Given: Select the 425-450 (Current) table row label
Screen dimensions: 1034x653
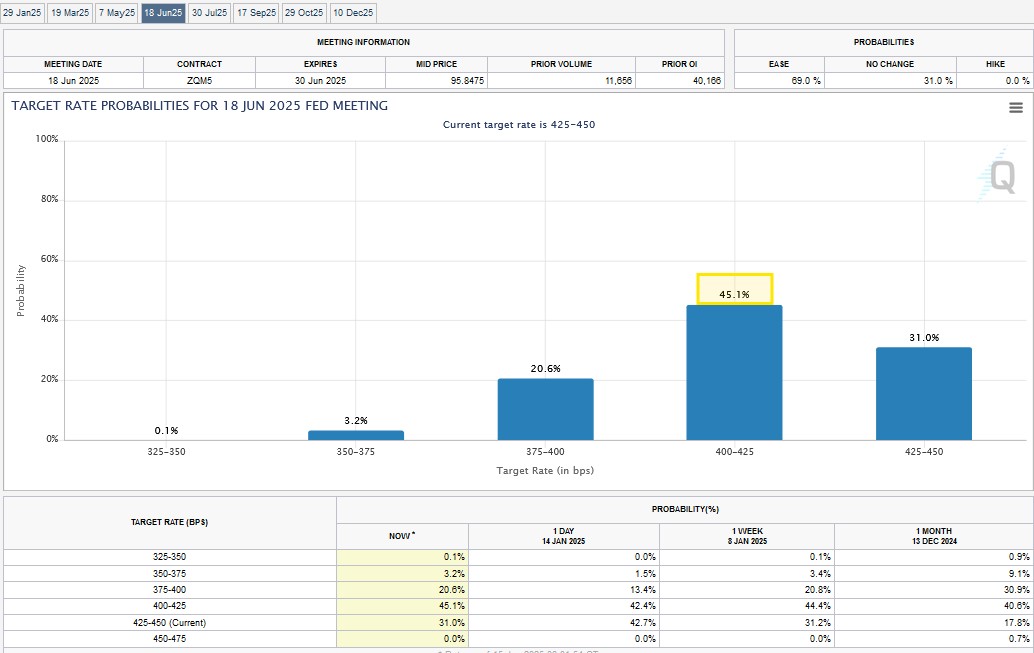Looking at the screenshot, I should (x=170, y=622).
